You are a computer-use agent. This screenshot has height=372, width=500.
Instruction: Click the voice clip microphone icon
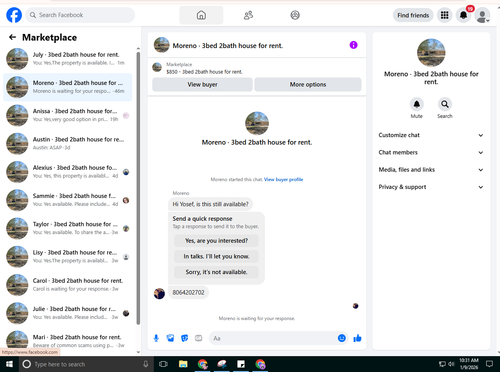click(x=156, y=338)
